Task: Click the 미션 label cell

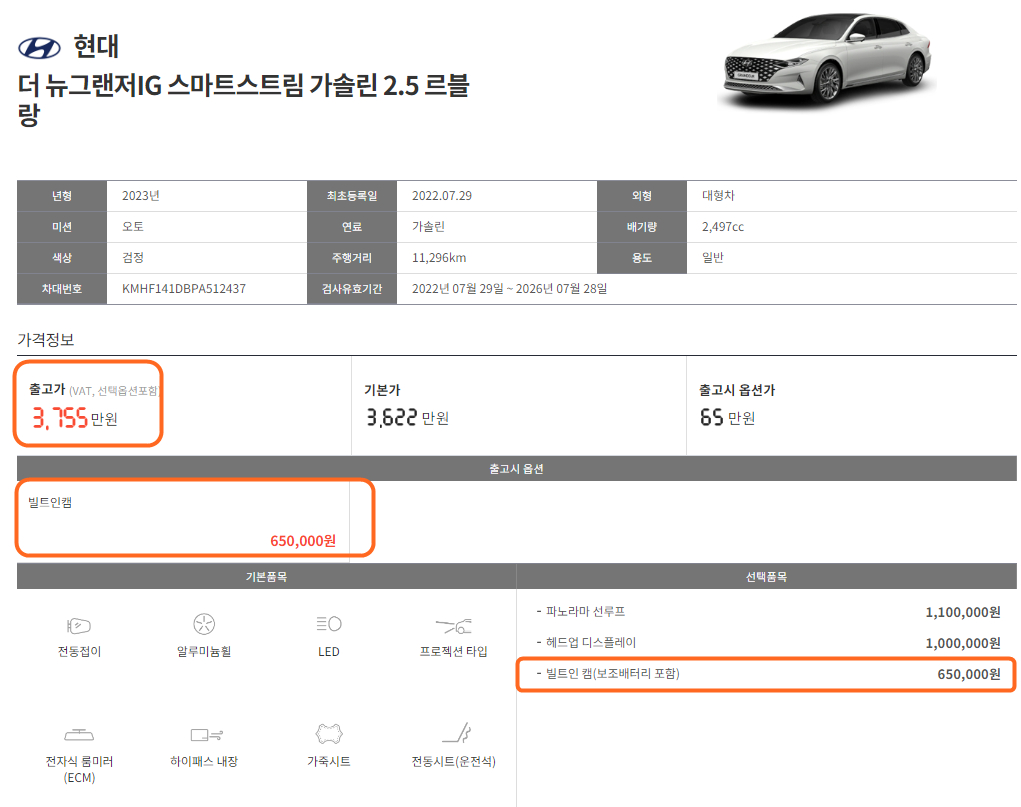Action: [x=62, y=227]
